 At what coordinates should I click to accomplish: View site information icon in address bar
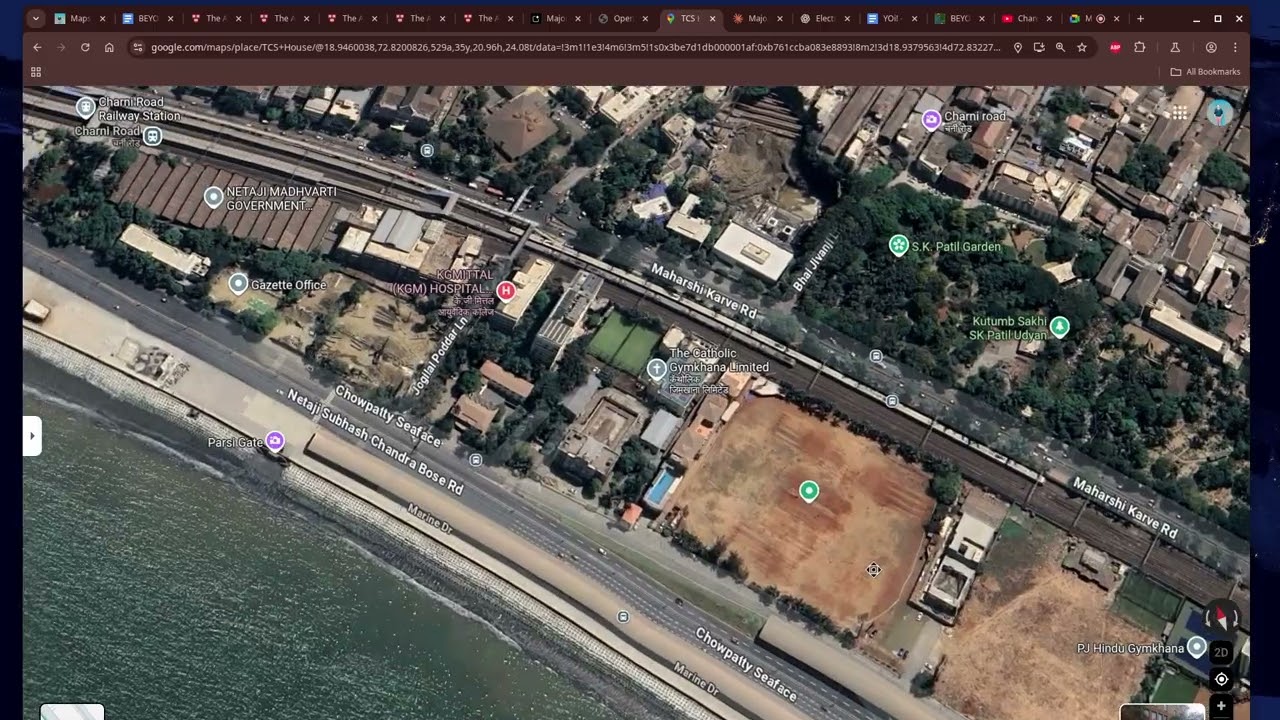click(x=138, y=47)
